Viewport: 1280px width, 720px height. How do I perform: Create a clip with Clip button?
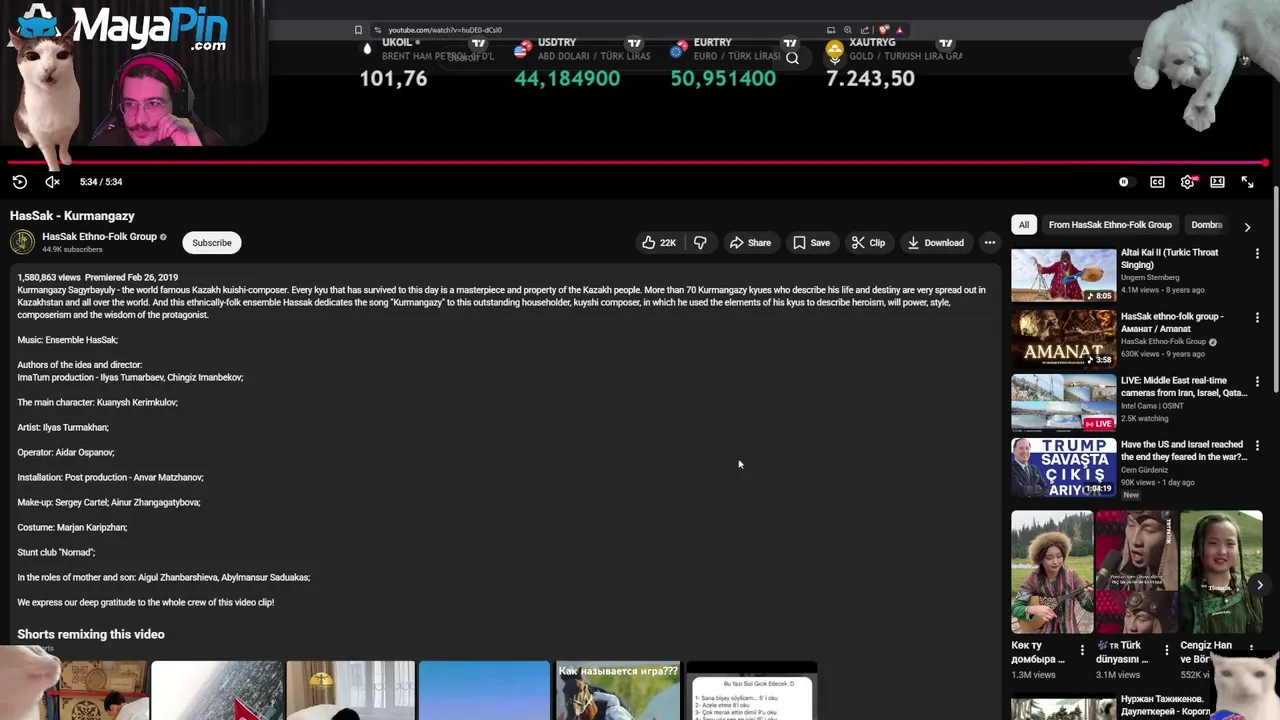point(868,243)
